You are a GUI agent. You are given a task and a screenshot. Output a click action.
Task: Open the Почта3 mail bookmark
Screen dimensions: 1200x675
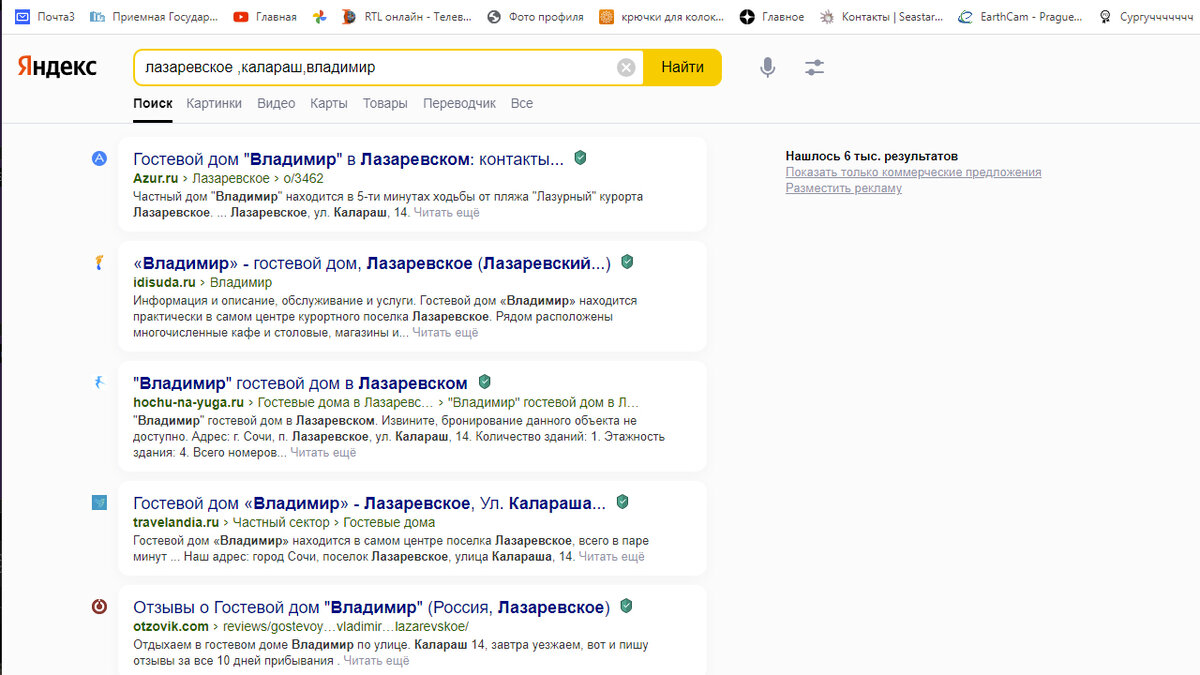coord(45,17)
